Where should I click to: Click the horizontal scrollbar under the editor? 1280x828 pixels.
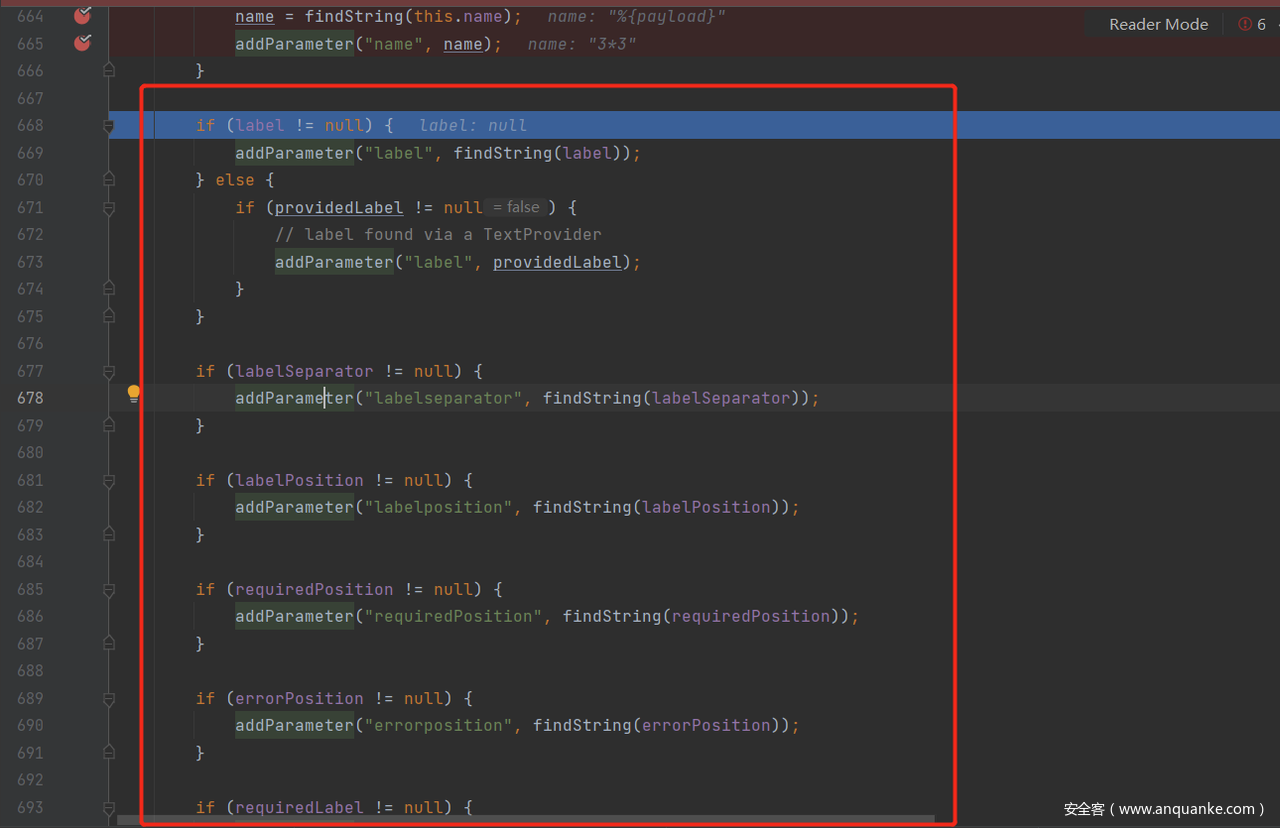[x=526, y=820]
